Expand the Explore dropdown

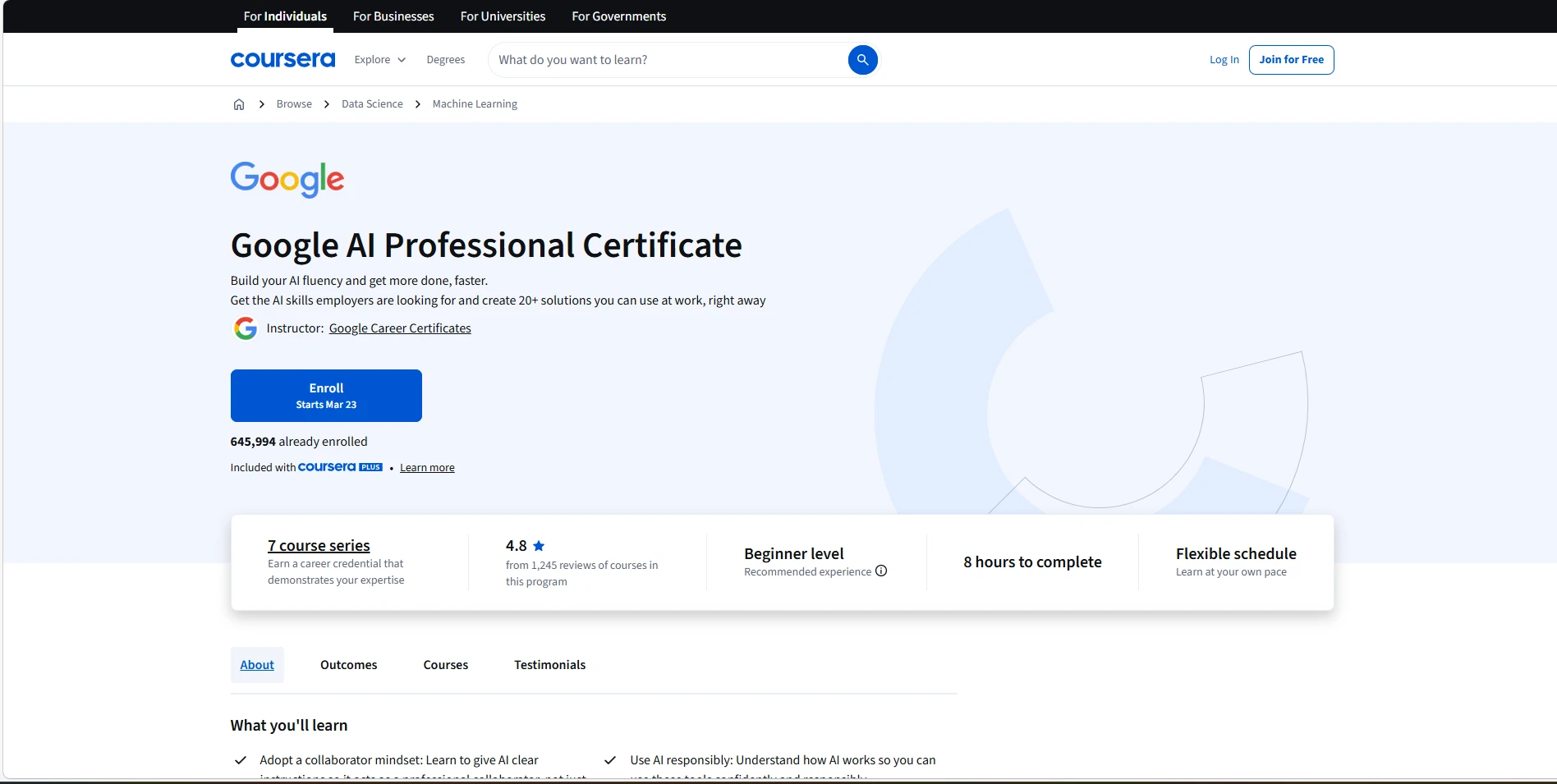(379, 59)
